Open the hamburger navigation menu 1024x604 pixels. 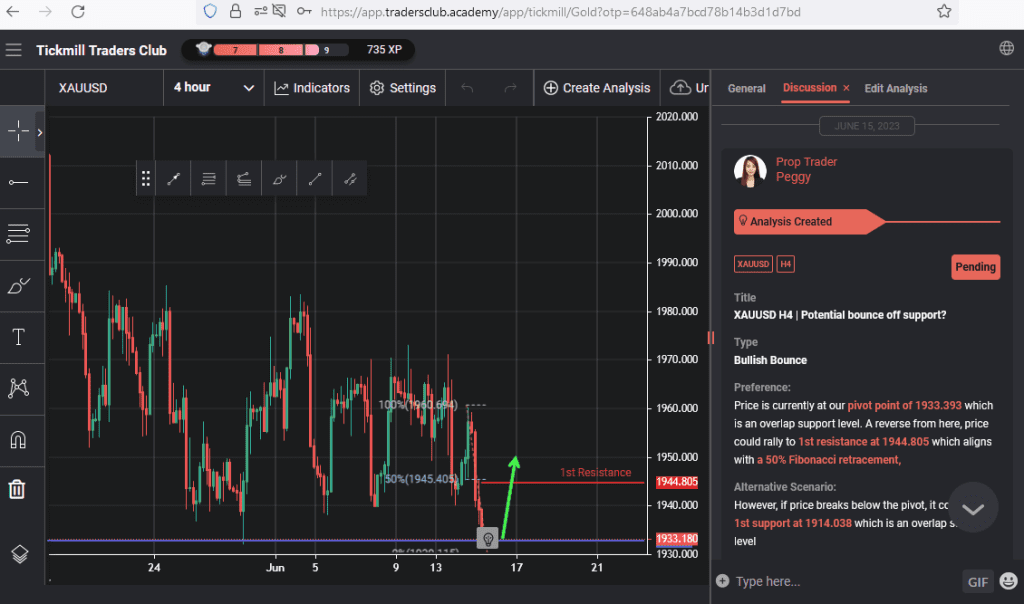[x=14, y=48]
